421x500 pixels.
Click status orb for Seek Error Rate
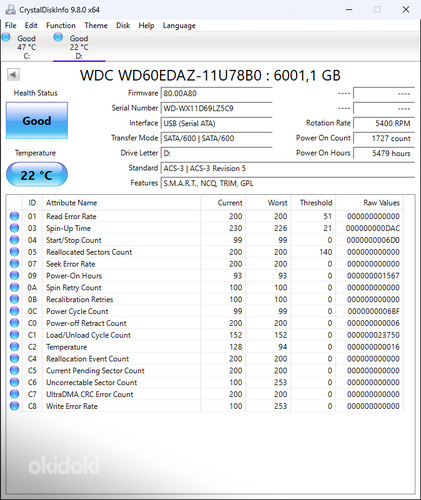pyautogui.click(x=14, y=264)
